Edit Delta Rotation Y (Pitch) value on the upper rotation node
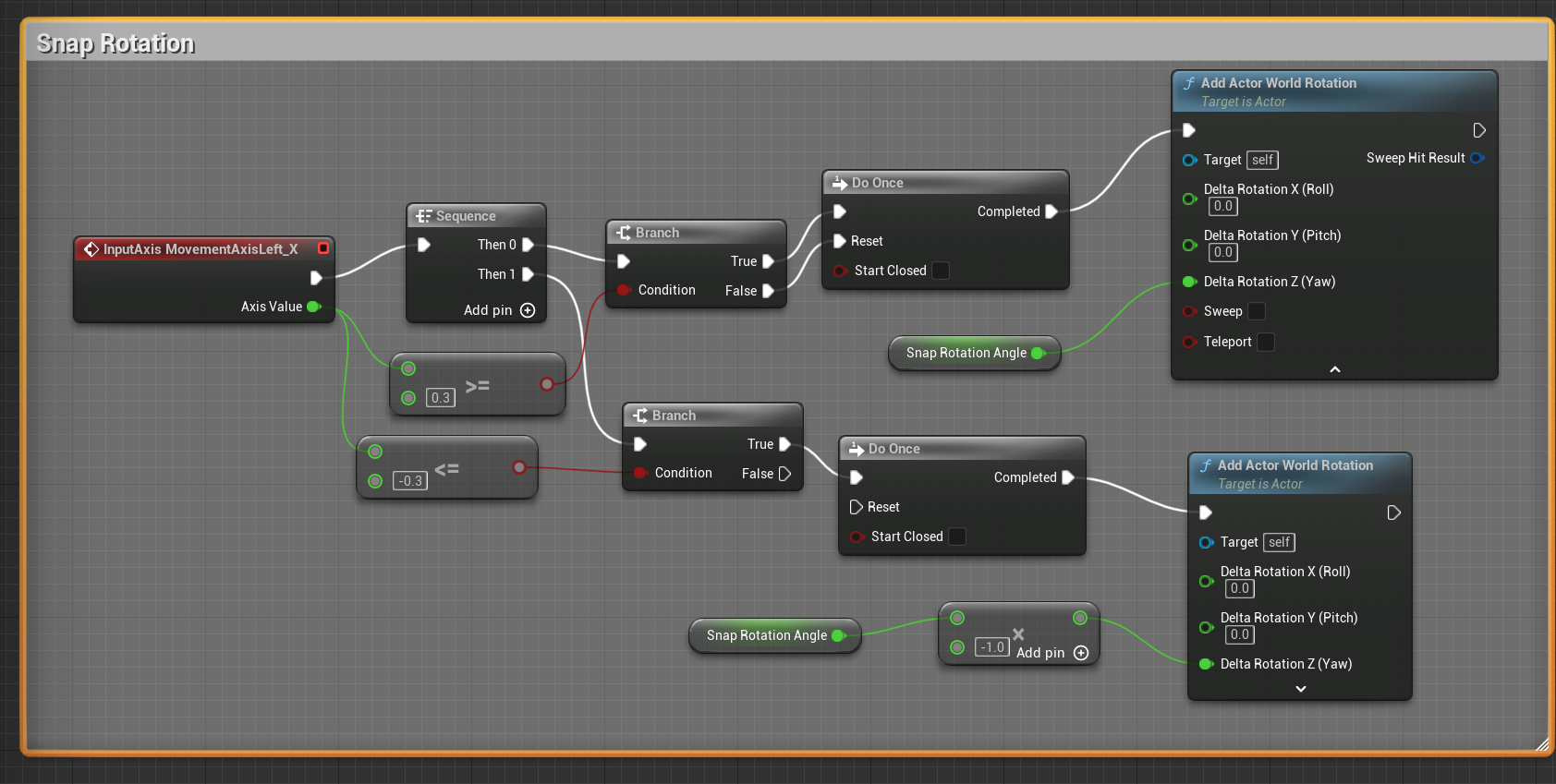The image size is (1556, 784). (x=1223, y=252)
